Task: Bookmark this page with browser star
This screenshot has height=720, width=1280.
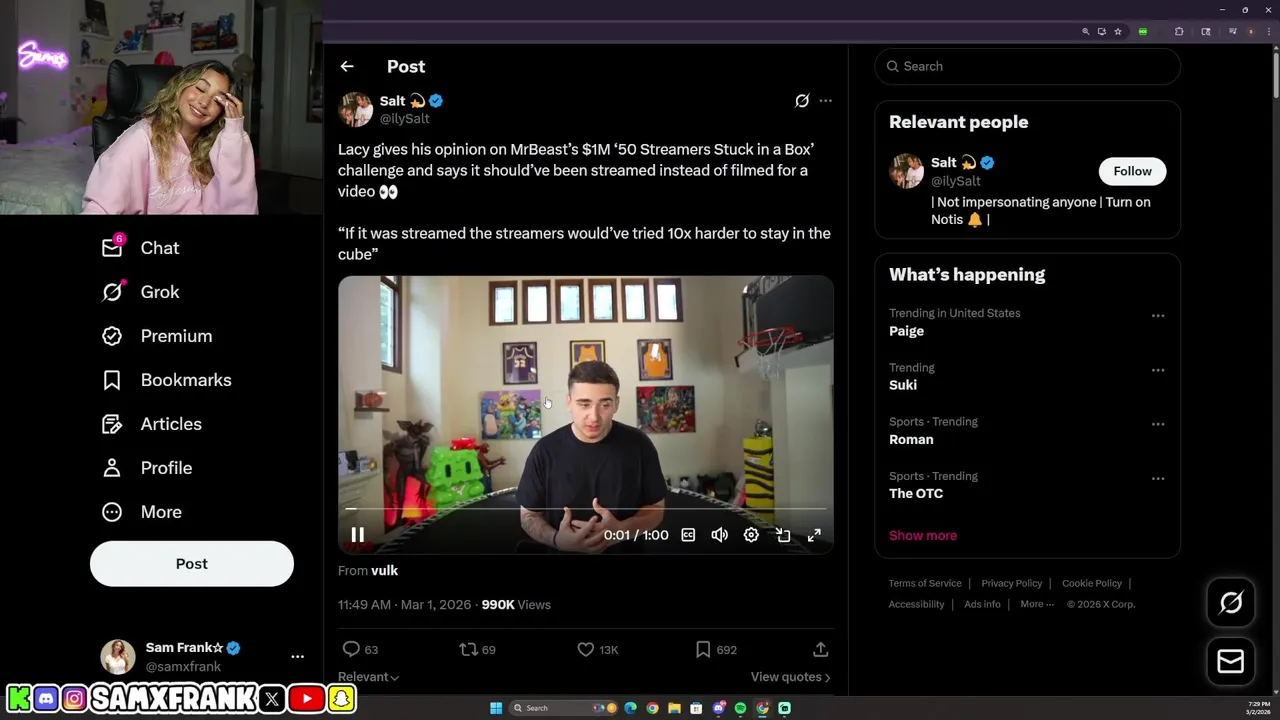Action: point(1118,32)
